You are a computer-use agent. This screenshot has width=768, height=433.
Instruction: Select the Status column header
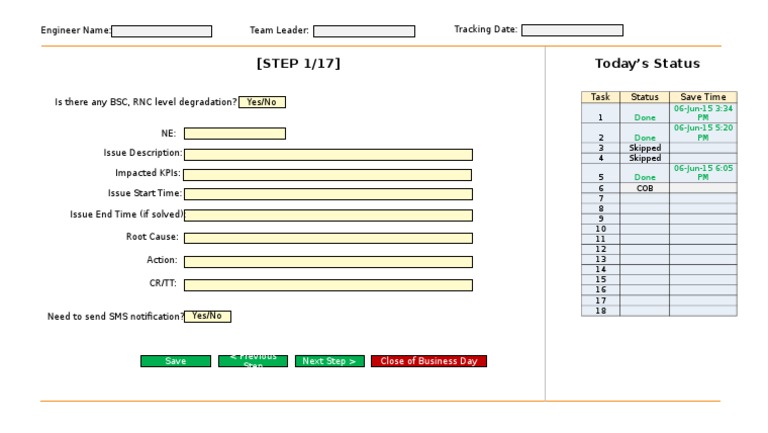[645, 96]
